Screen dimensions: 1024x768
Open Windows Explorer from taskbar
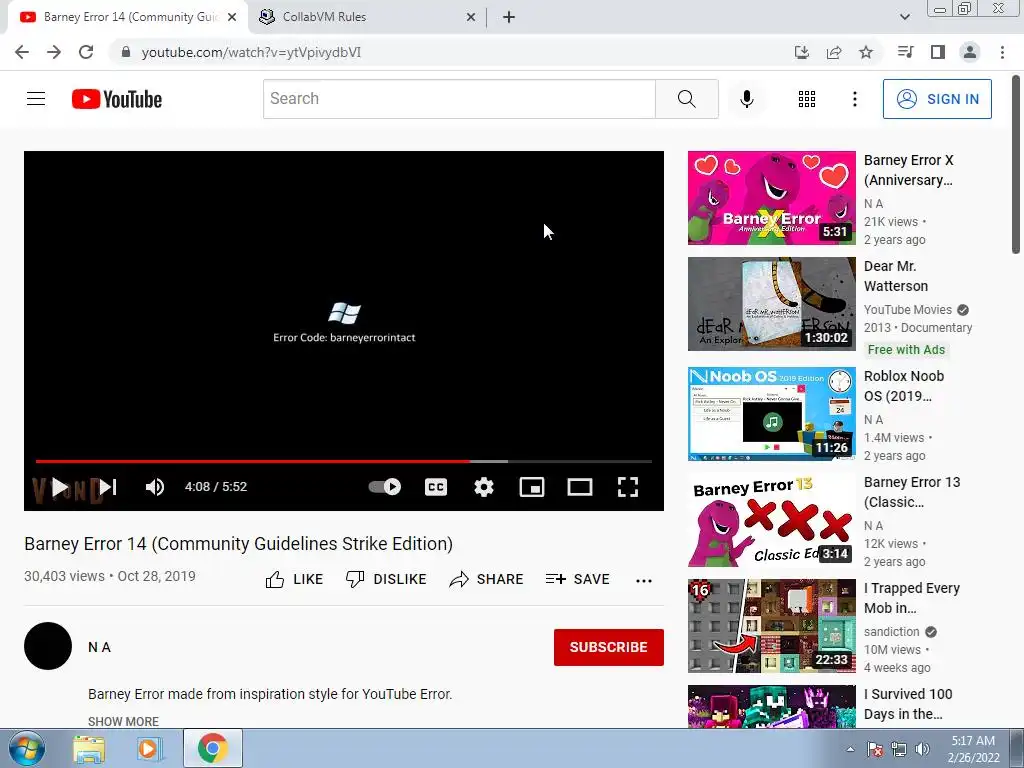click(x=89, y=749)
